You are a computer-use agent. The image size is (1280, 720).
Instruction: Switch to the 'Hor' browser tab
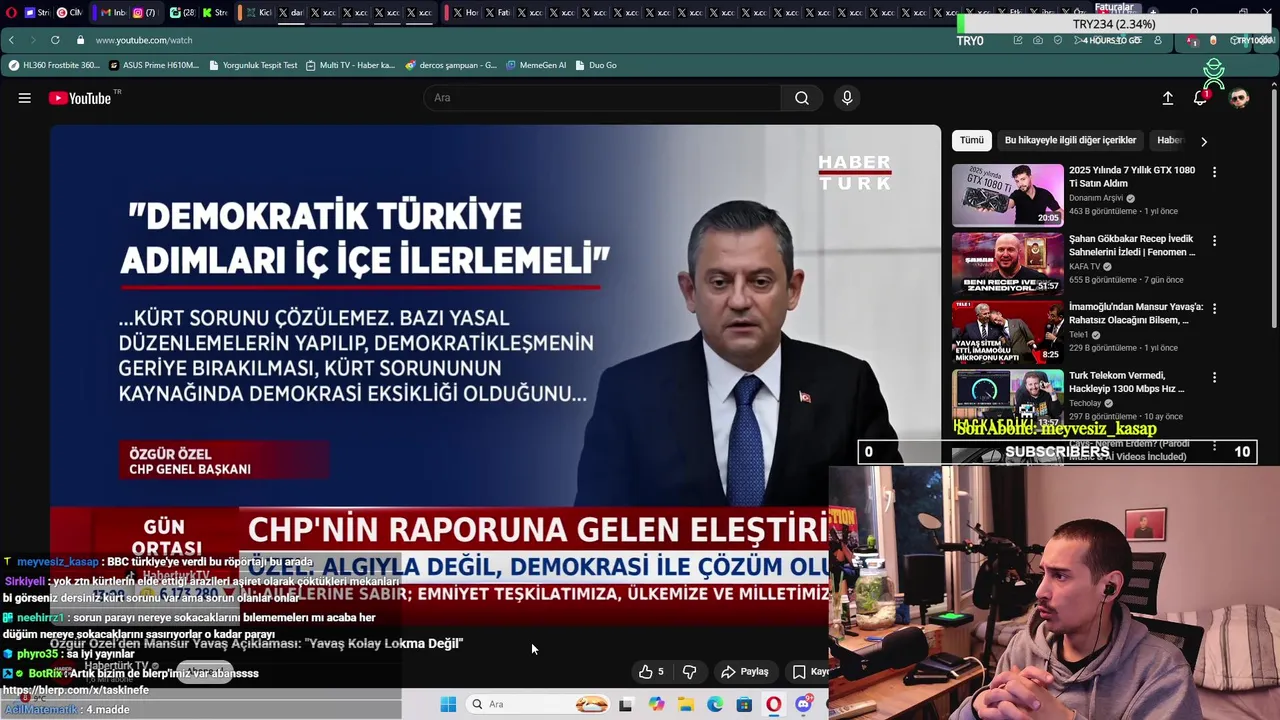pyautogui.click(x=465, y=13)
